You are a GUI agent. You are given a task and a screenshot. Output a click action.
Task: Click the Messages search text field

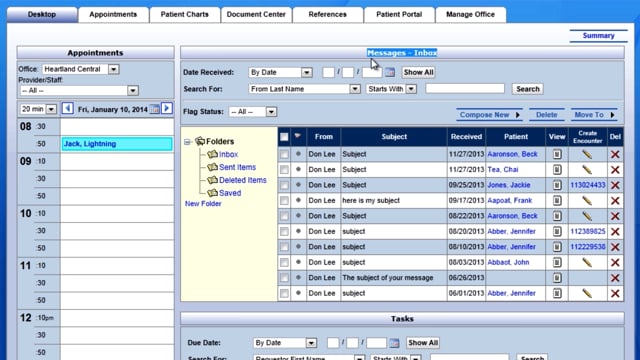click(465, 89)
